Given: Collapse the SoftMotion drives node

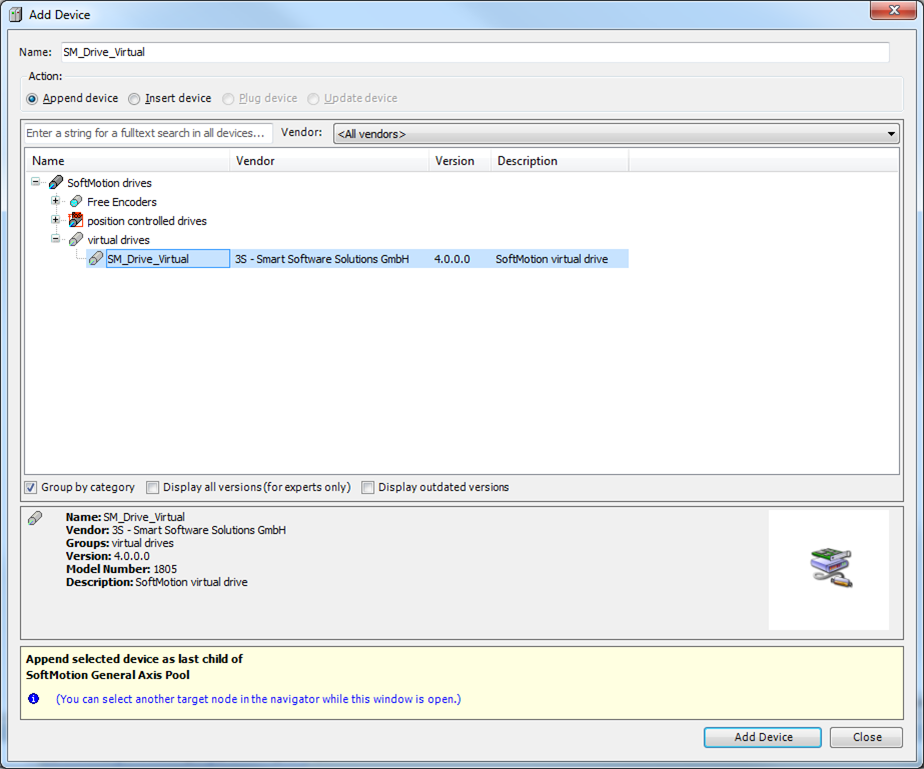Looking at the screenshot, I should tap(36, 182).
